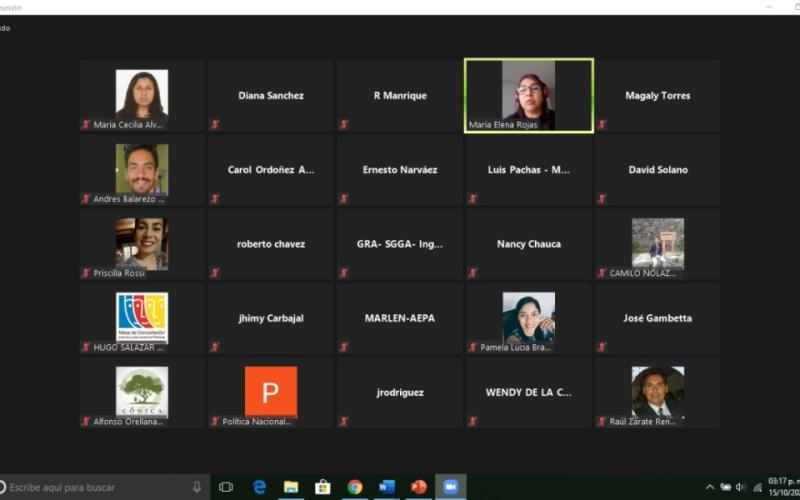Open Microsoft Edge from the taskbar
The height and width of the screenshot is (500, 800).
pyautogui.click(x=259, y=487)
